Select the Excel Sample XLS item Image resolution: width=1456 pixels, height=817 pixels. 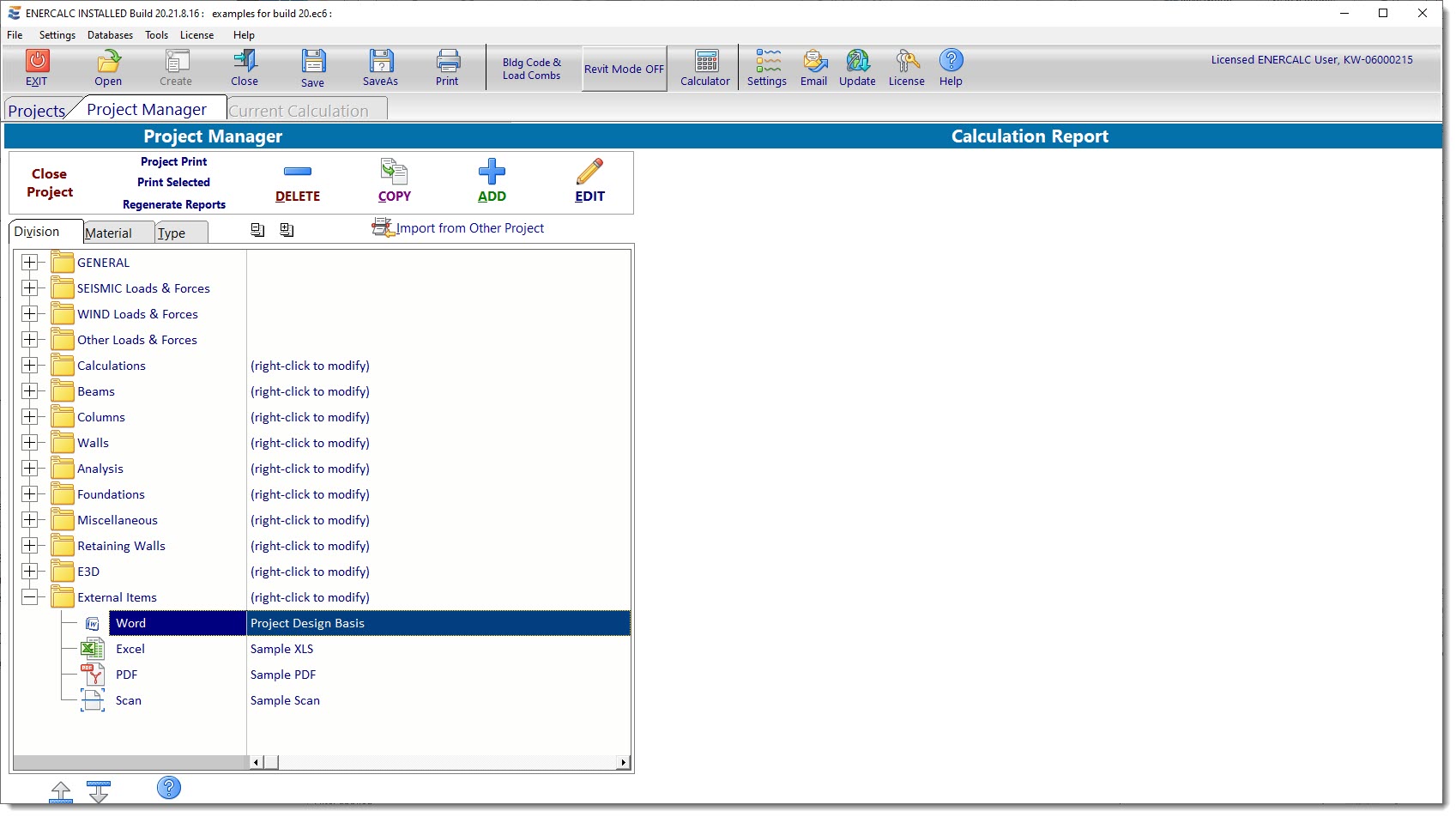tap(130, 649)
